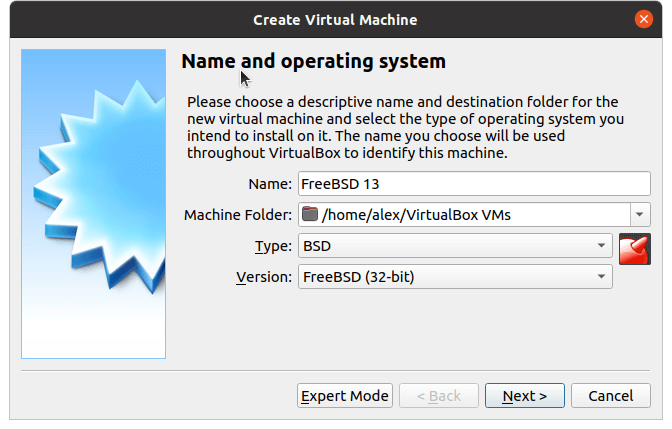Expand the Type dropdown showing BSD
Image resolution: width=672 pixels, height=429 pixels.
tap(455, 246)
